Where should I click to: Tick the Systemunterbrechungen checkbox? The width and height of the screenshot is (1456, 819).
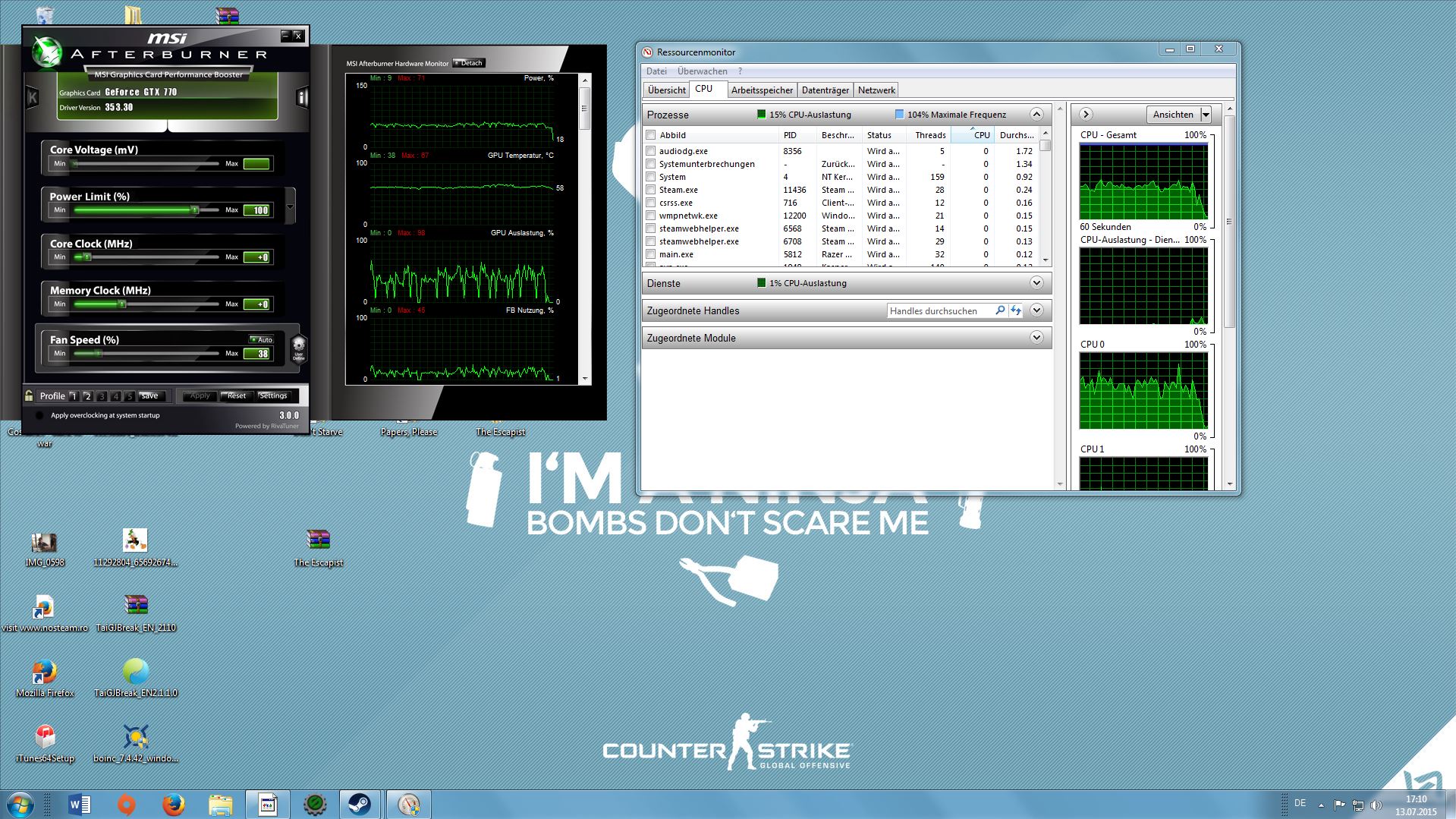(x=650, y=164)
